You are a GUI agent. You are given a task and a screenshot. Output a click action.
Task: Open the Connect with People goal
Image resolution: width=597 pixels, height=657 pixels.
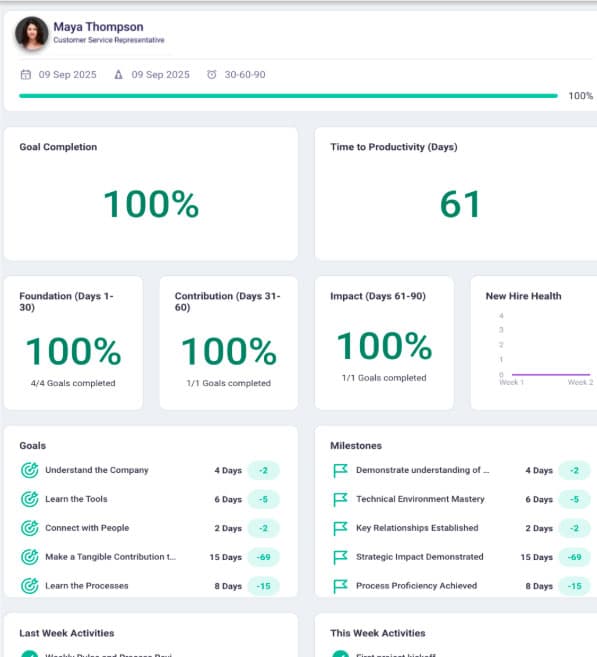(x=87, y=528)
